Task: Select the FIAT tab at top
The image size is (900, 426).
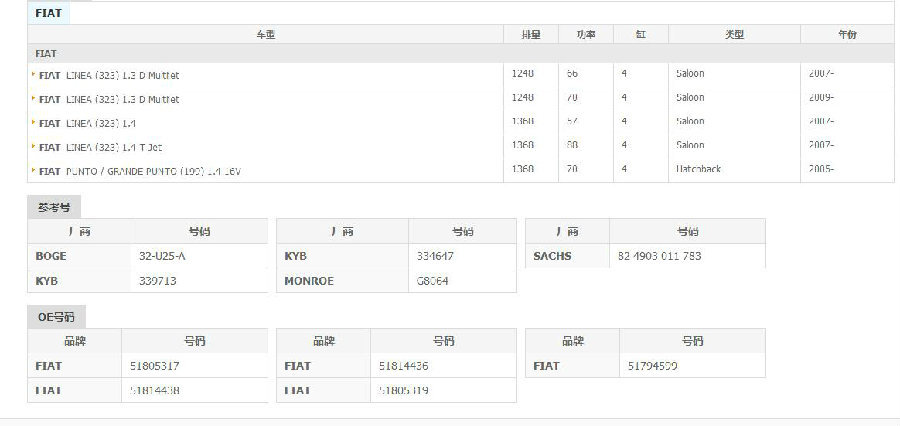Action: coord(48,13)
